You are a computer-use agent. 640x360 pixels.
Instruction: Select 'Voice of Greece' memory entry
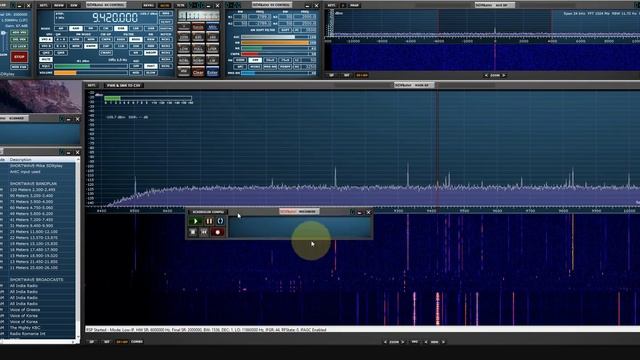click(x=25, y=309)
